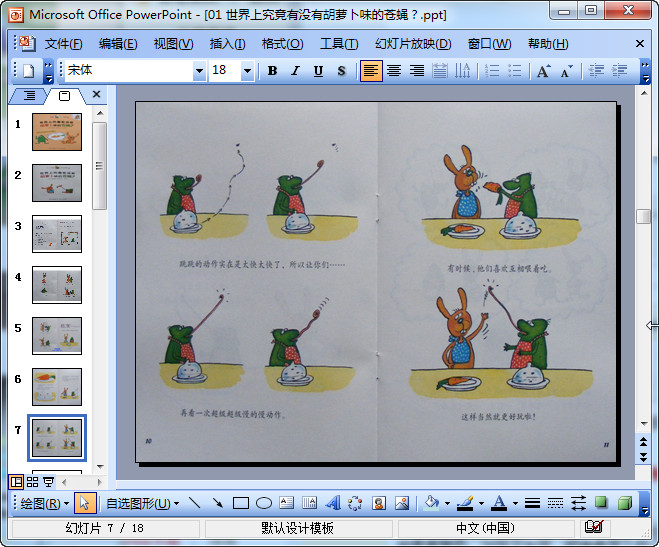Toggle Underline formatting
The height and width of the screenshot is (547, 659).
tap(318, 71)
